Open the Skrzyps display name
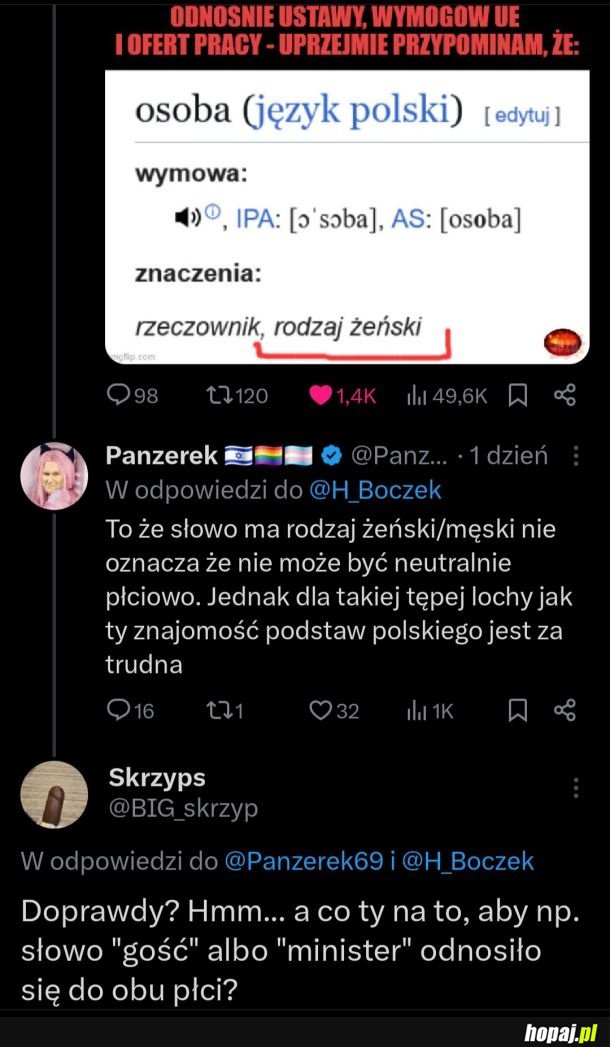Screen dimensions: 610x1047 156,777
